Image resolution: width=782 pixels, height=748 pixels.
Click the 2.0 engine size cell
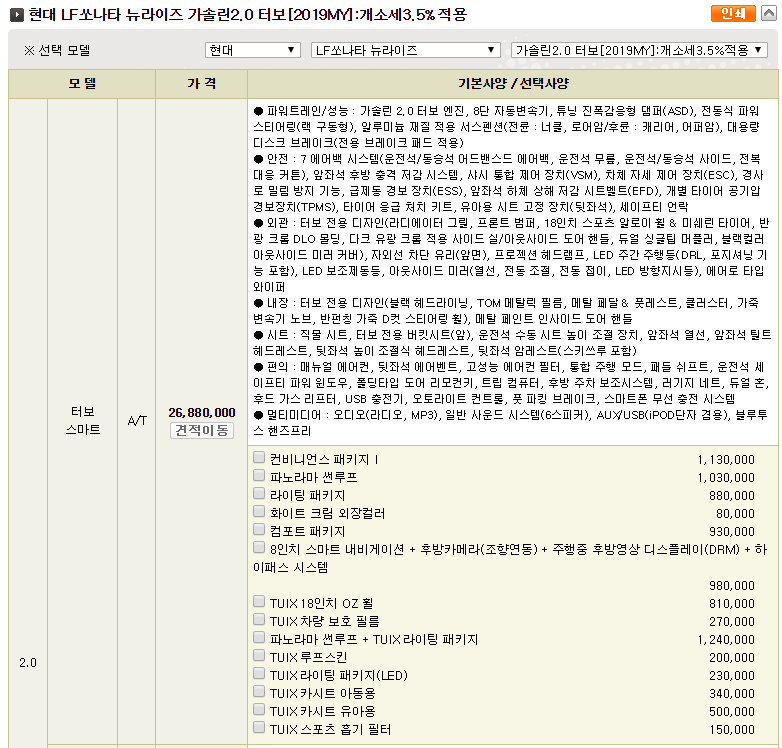pos(28,663)
